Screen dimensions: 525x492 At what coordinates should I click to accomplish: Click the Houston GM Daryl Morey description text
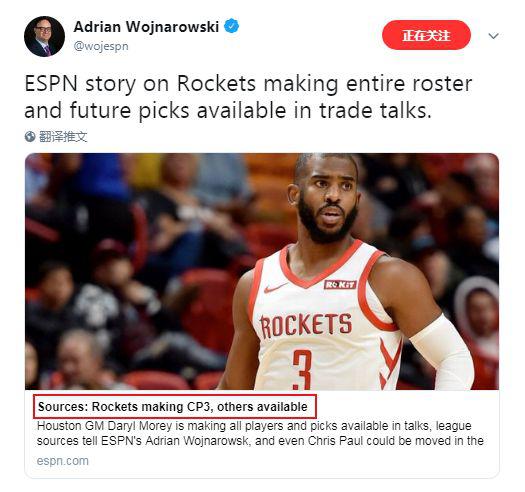tap(260, 433)
